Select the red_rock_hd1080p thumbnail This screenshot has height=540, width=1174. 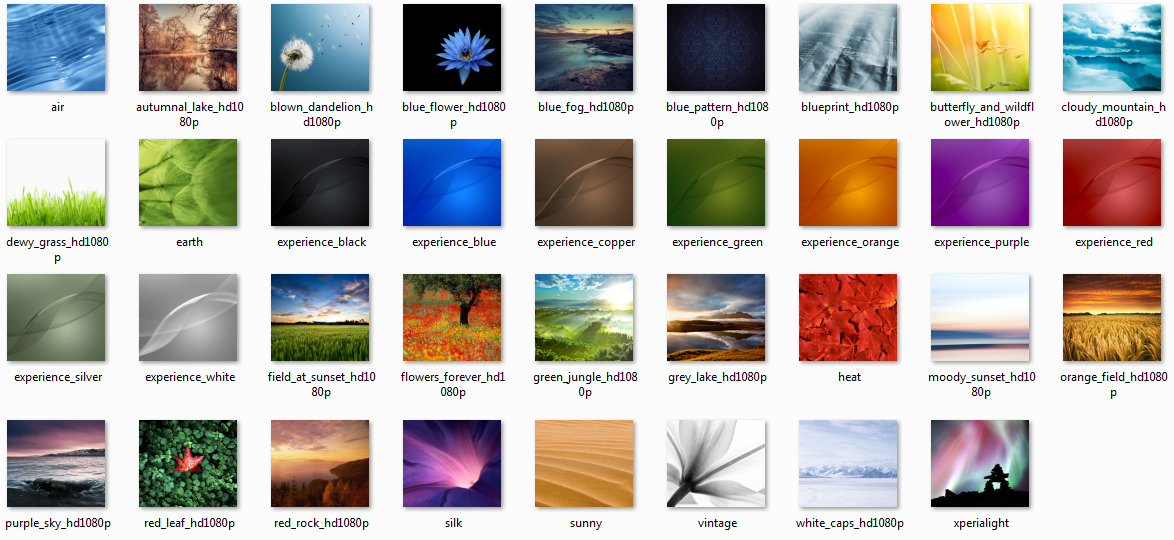click(320, 464)
